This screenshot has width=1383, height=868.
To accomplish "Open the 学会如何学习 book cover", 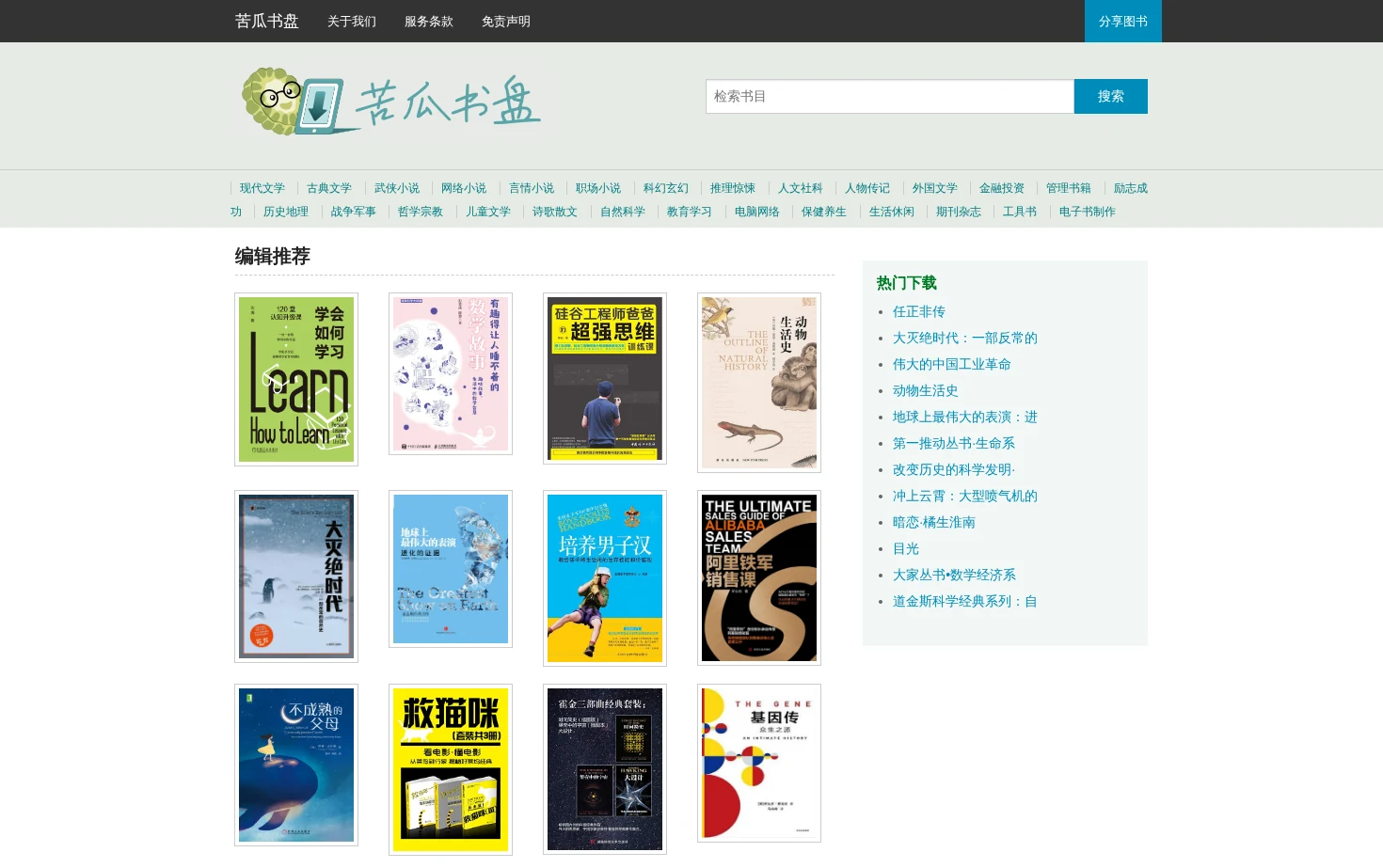I will [x=296, y=379].
